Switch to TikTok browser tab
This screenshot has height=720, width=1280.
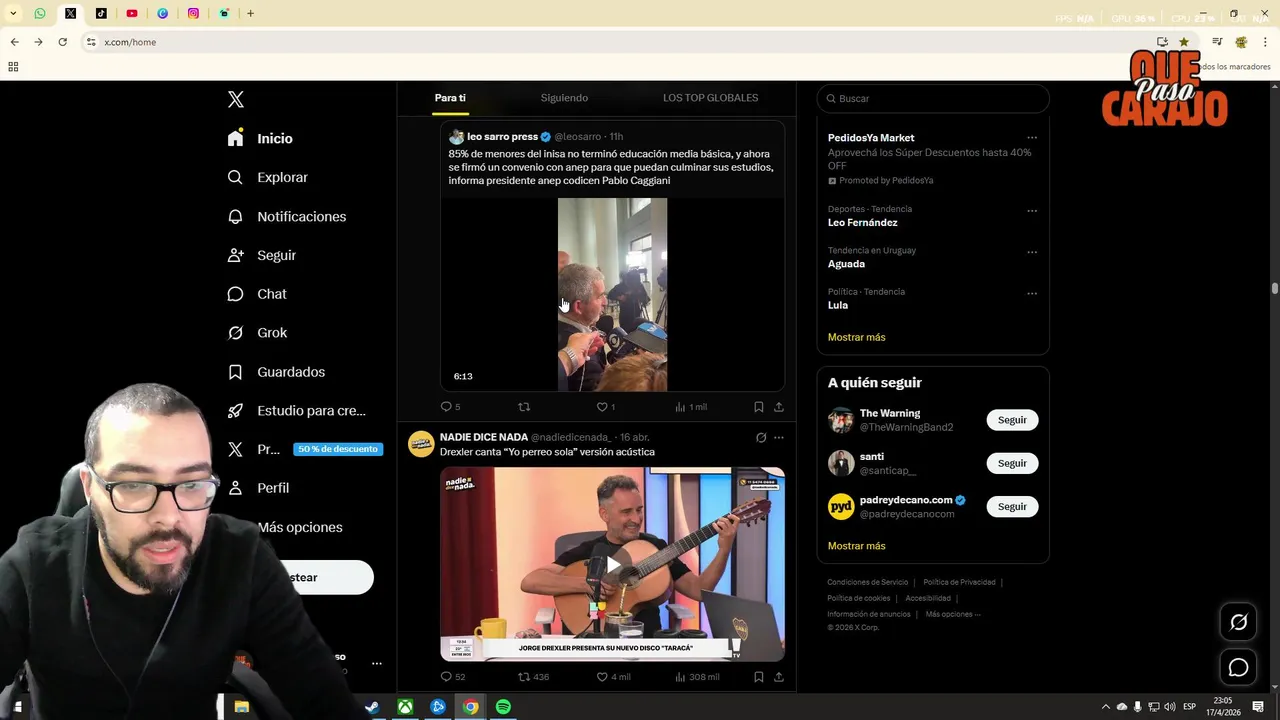coord(101,13)
